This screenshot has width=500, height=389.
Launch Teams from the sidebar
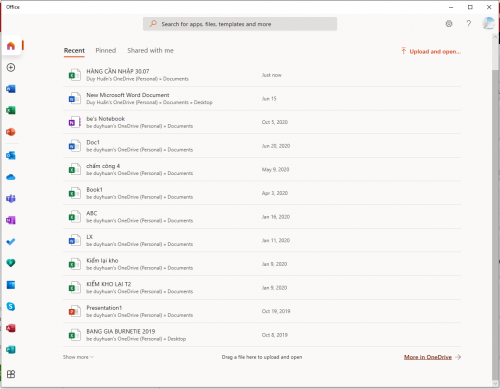11,199
